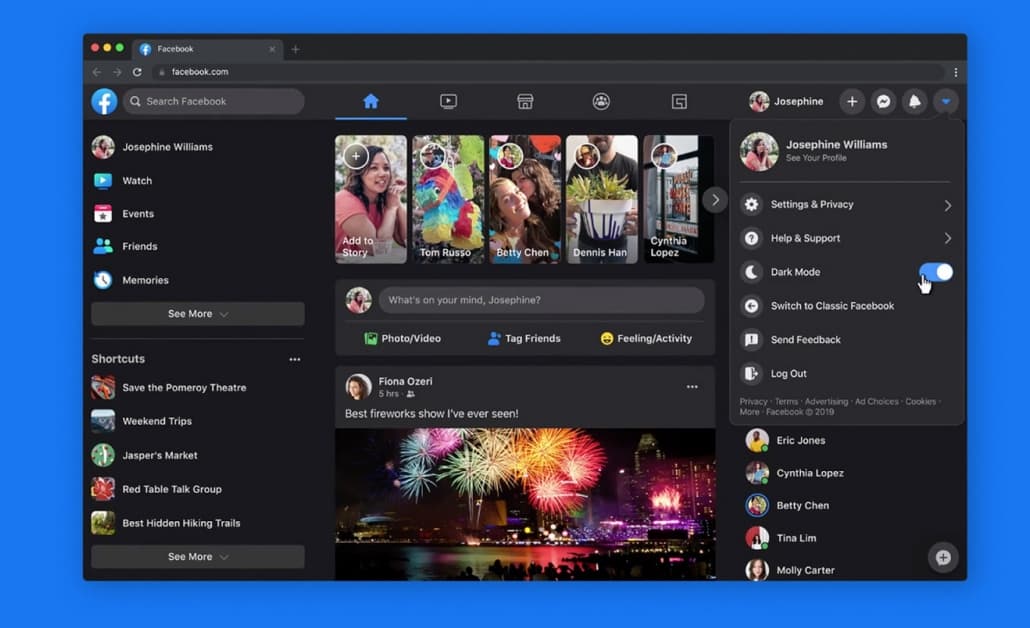The height and width of the screenshot is (628, 1030).
Task: Close the account dropdown arrow menu
Action: pyautogui.click(x=945, y=101)
